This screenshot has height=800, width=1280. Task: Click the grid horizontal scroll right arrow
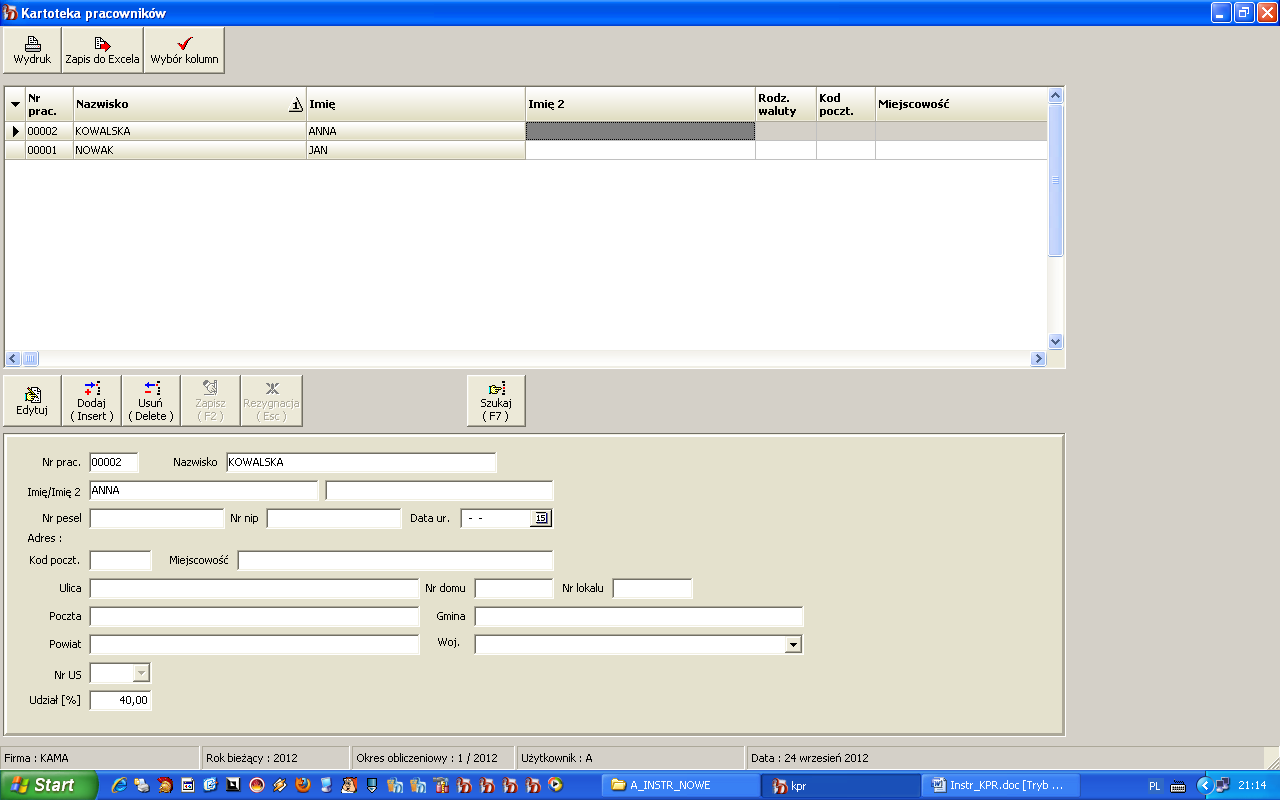pyautogui.click(x=1039, y=358)
